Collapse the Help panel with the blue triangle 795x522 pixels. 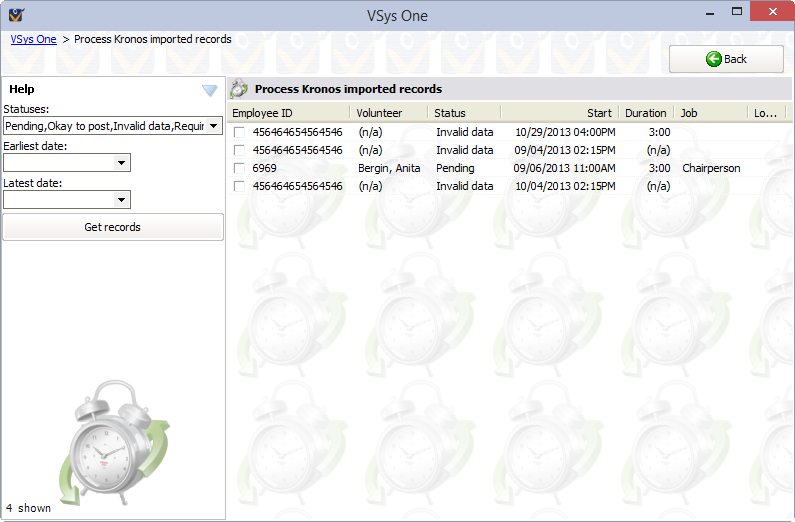[209, 90]
